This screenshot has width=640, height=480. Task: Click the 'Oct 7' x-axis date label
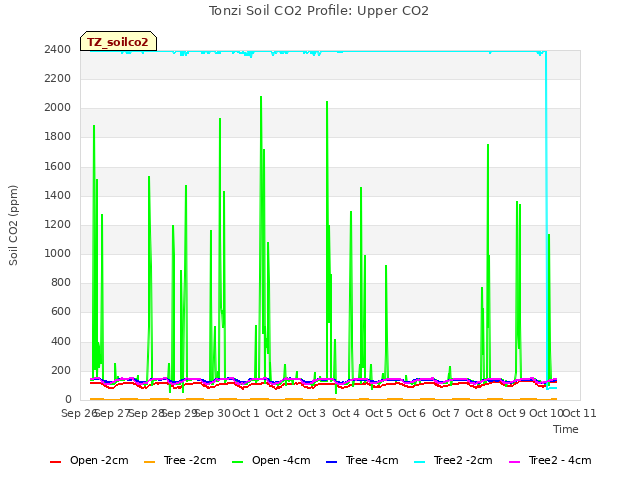pyautogui.click(x=446, y=413)
